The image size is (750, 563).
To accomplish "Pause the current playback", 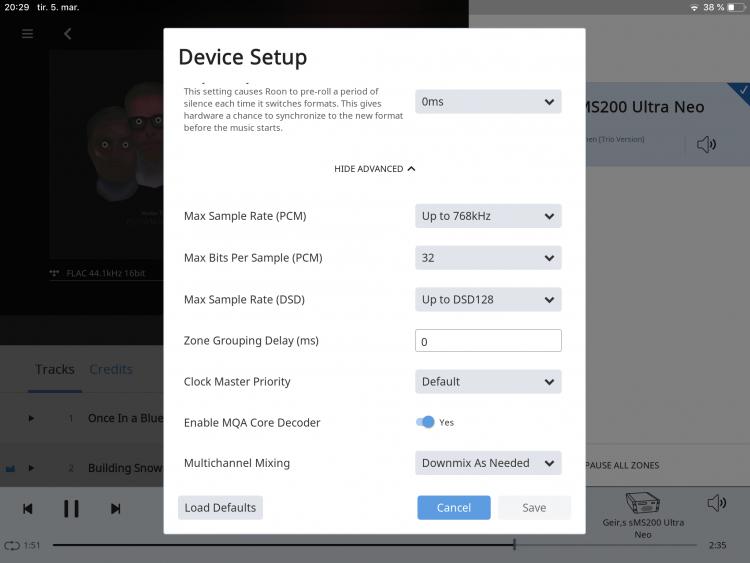I will coord(71,509).
